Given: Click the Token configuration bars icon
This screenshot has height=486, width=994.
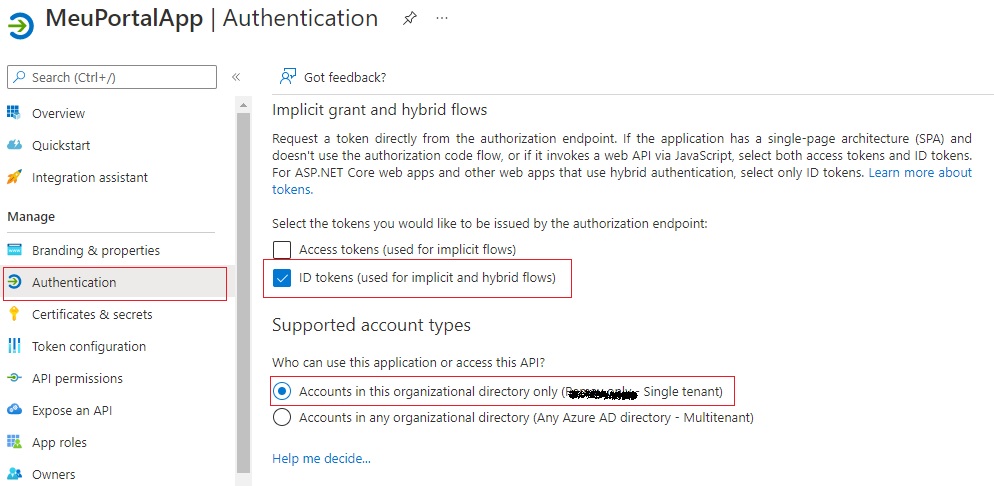Looking at the screenshot, I should point(14,346).
